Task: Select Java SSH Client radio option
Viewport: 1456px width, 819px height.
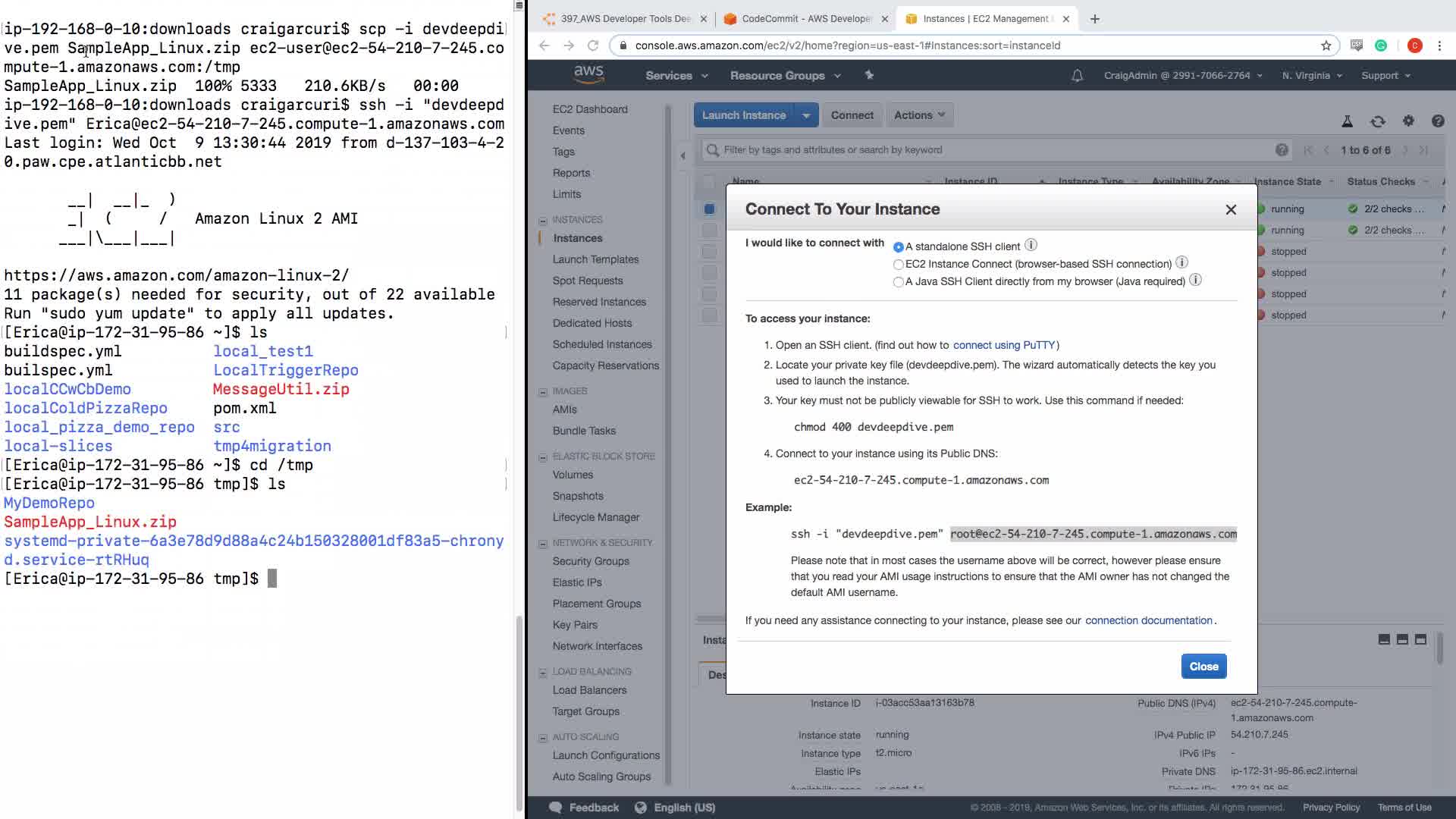Action: coord(899,282)
